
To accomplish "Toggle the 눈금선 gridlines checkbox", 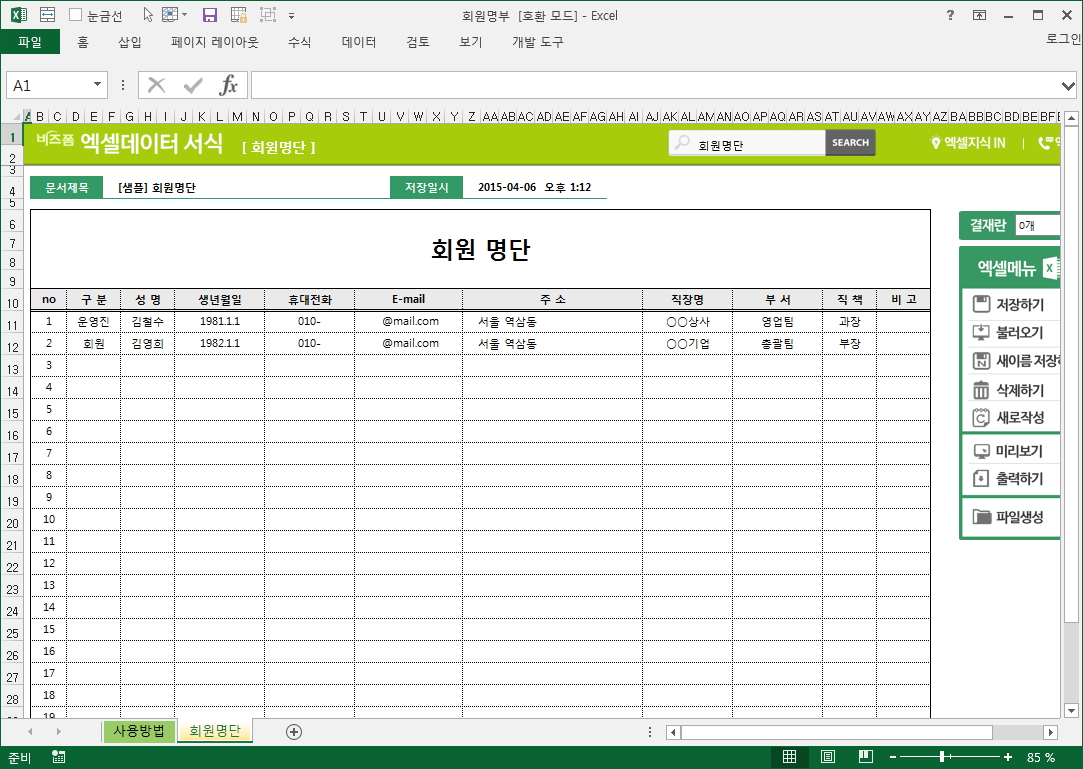I will click(76, 15).
